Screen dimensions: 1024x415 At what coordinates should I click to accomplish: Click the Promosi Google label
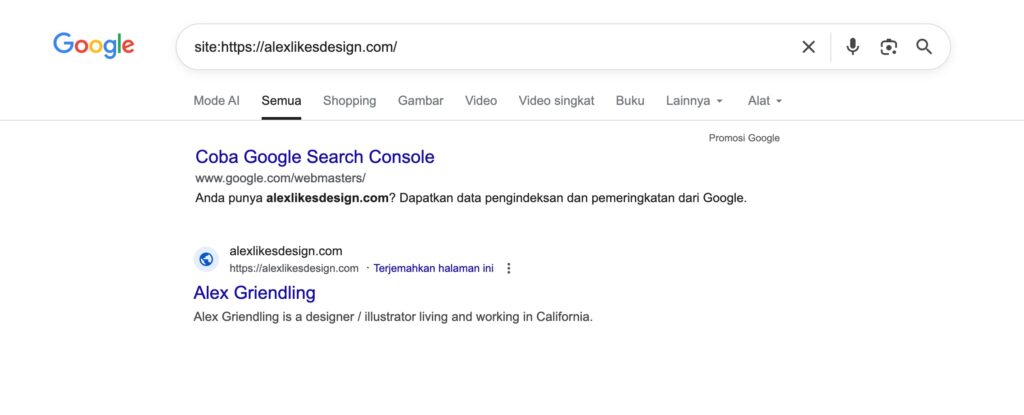pos(744,138)
